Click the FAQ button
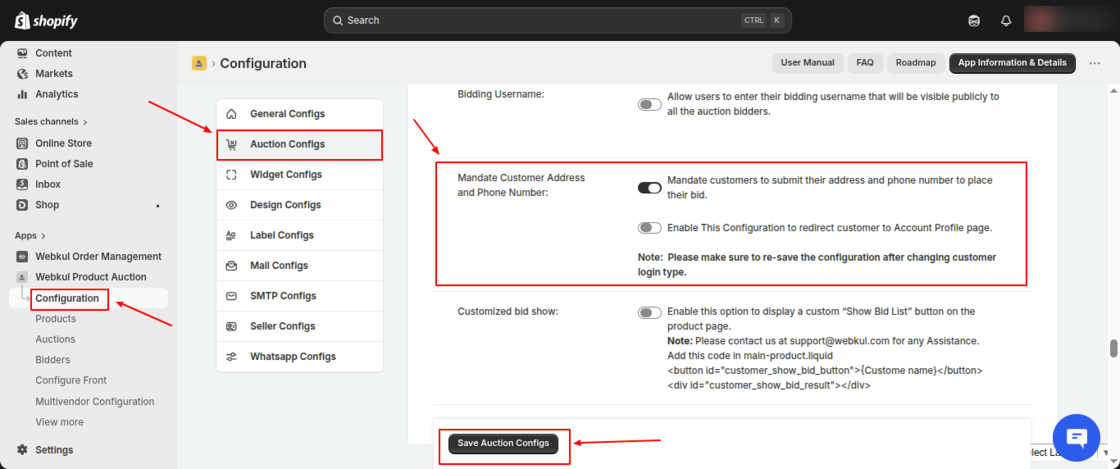Image resolution: width=1120 pixels, height=469 pixels. (865, 63)
